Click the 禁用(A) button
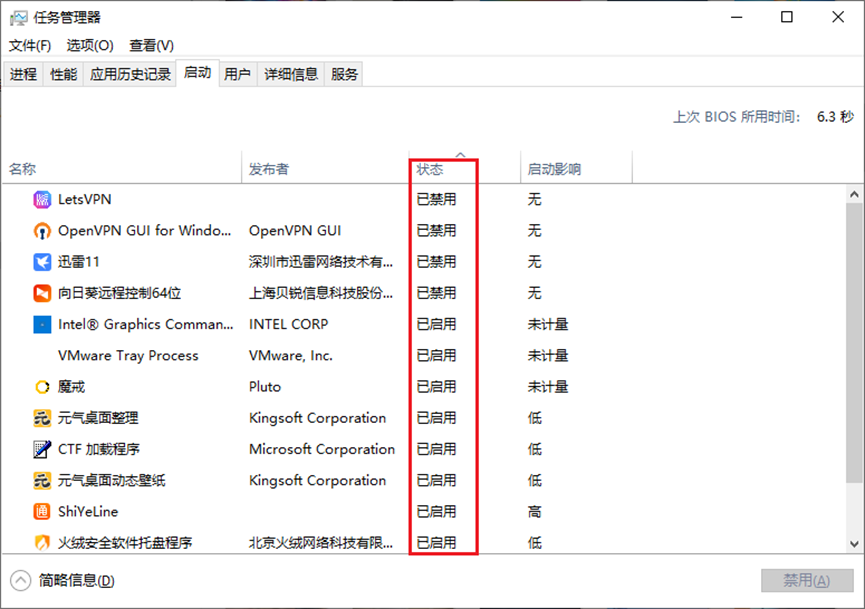The image size is (865, 609). (807, 580)
